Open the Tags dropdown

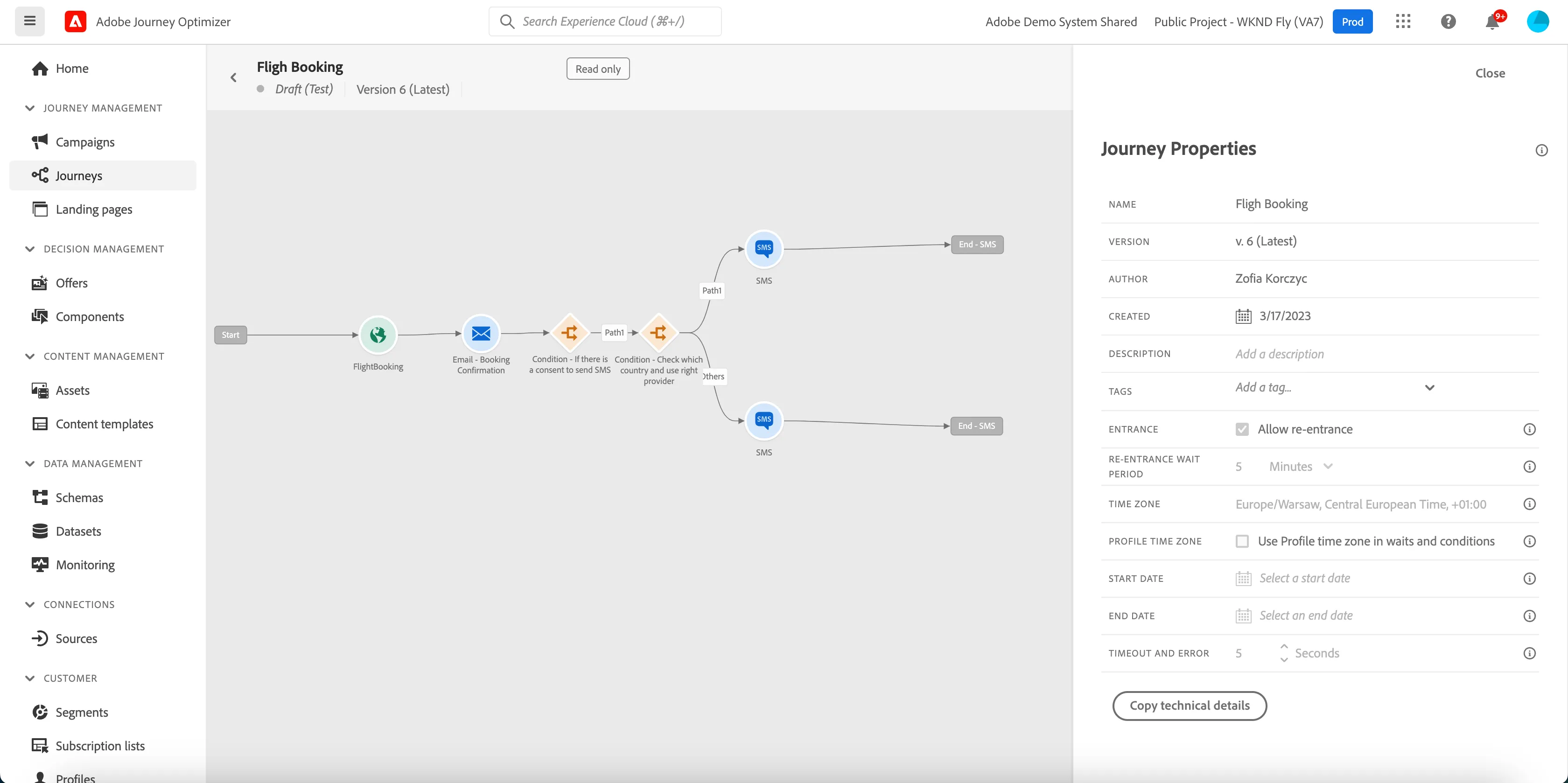1430,388
